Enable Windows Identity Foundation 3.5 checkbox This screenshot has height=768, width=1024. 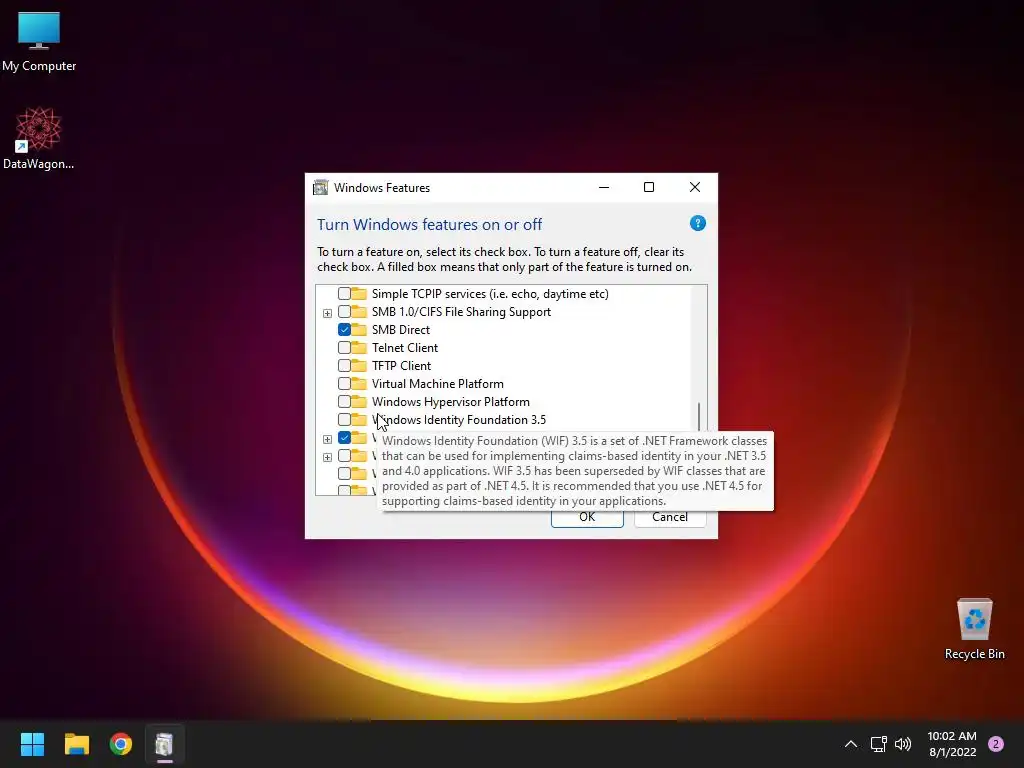pos(344,419)
